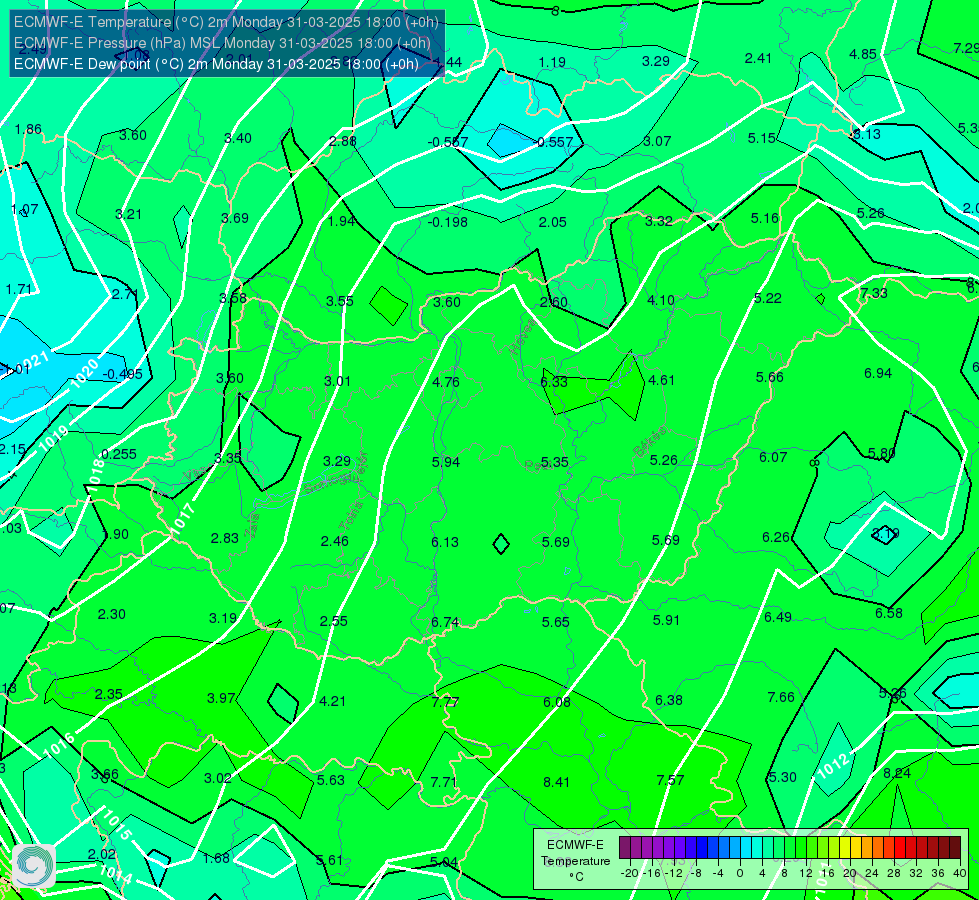Click the 7.33 dew point value
Screen dimensions: 979x900
click(873, 293)
